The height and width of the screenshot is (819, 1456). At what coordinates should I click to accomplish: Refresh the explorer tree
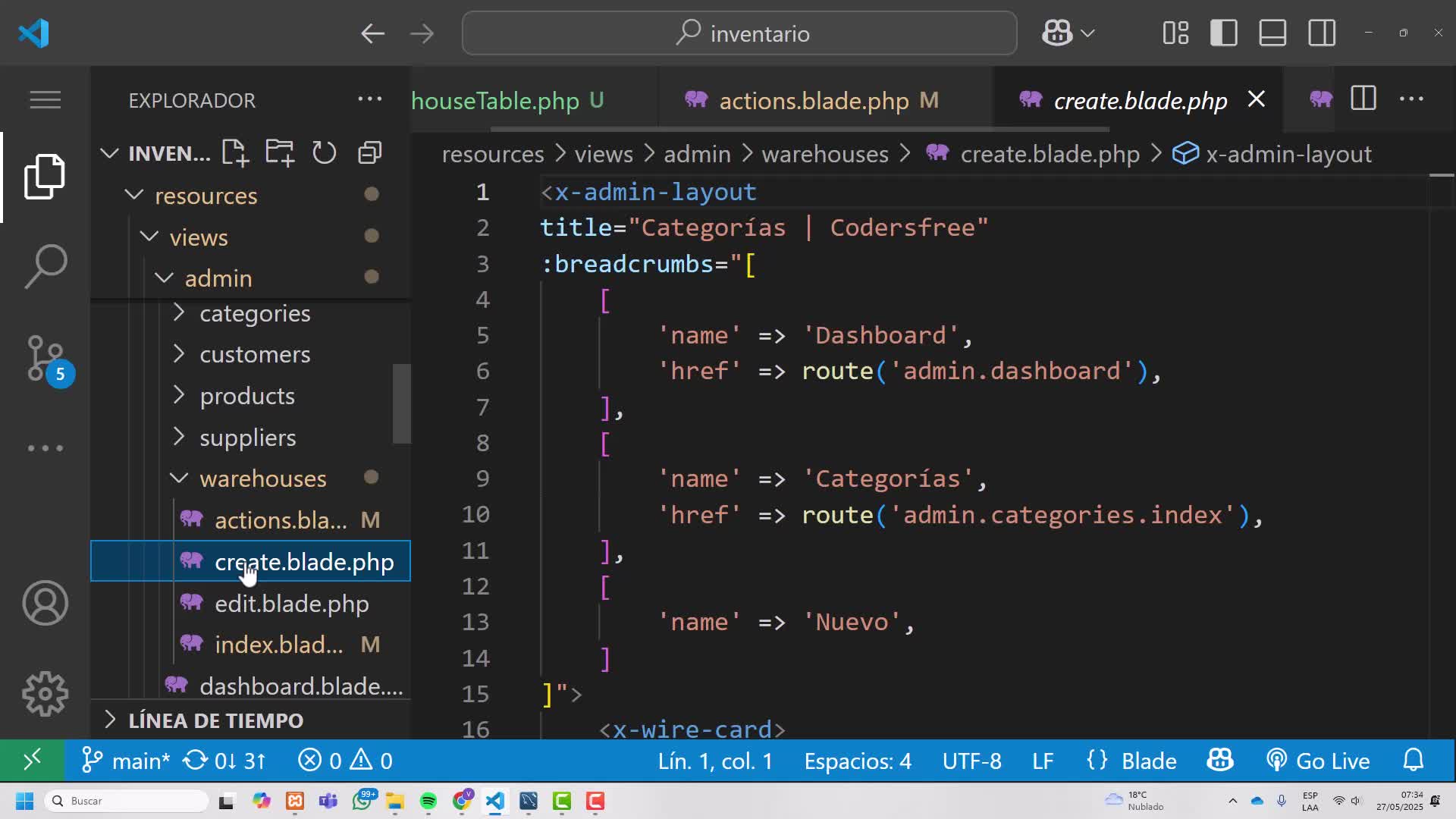325,152
